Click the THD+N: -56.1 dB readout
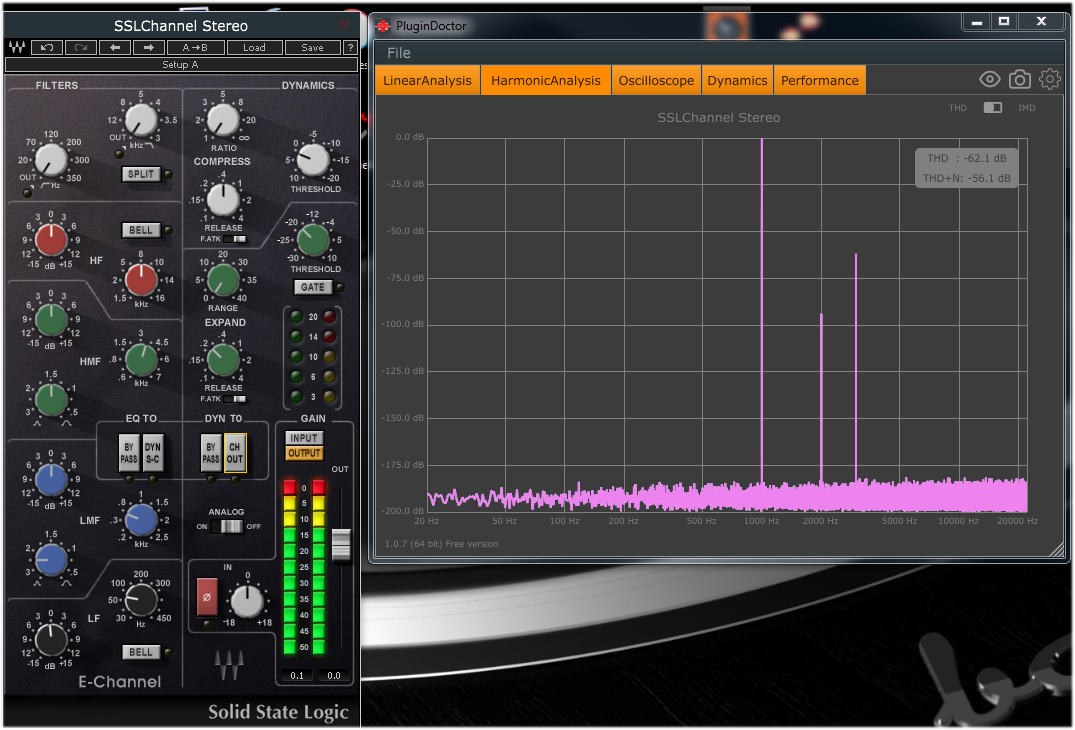This screenshot has width=1075, height=730. (x=966, y=178)
